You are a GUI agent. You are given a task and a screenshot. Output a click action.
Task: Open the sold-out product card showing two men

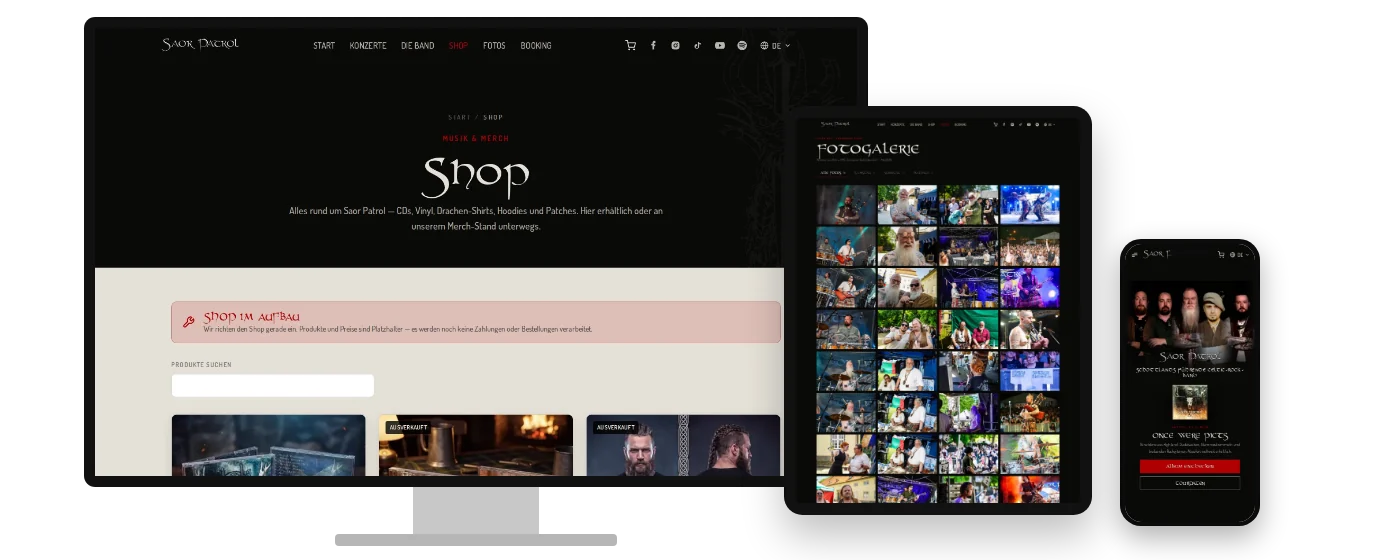[683, 445]
